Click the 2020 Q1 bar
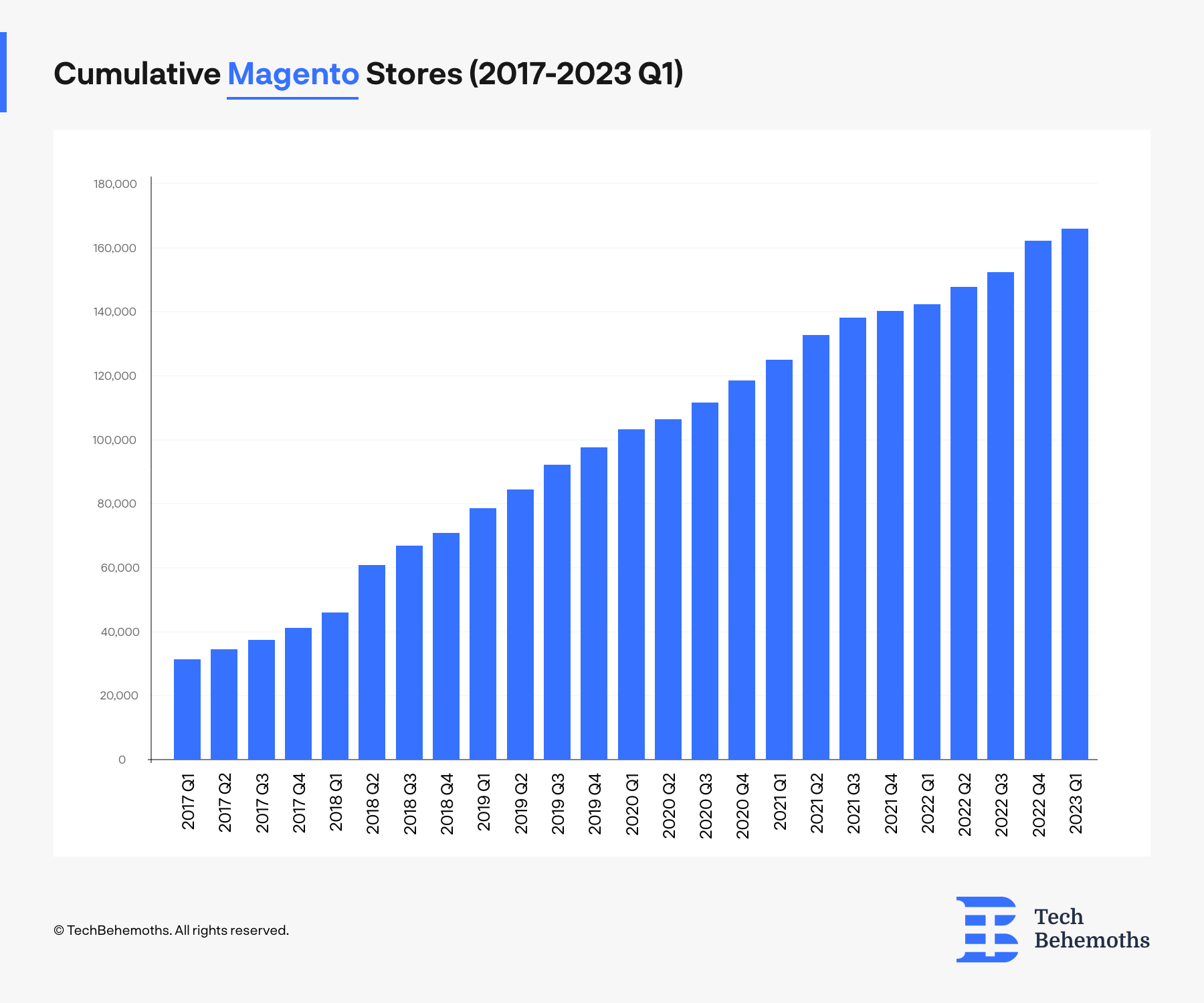The image size is (1204, 1003). pyautogui.click(x=631, y=594)
